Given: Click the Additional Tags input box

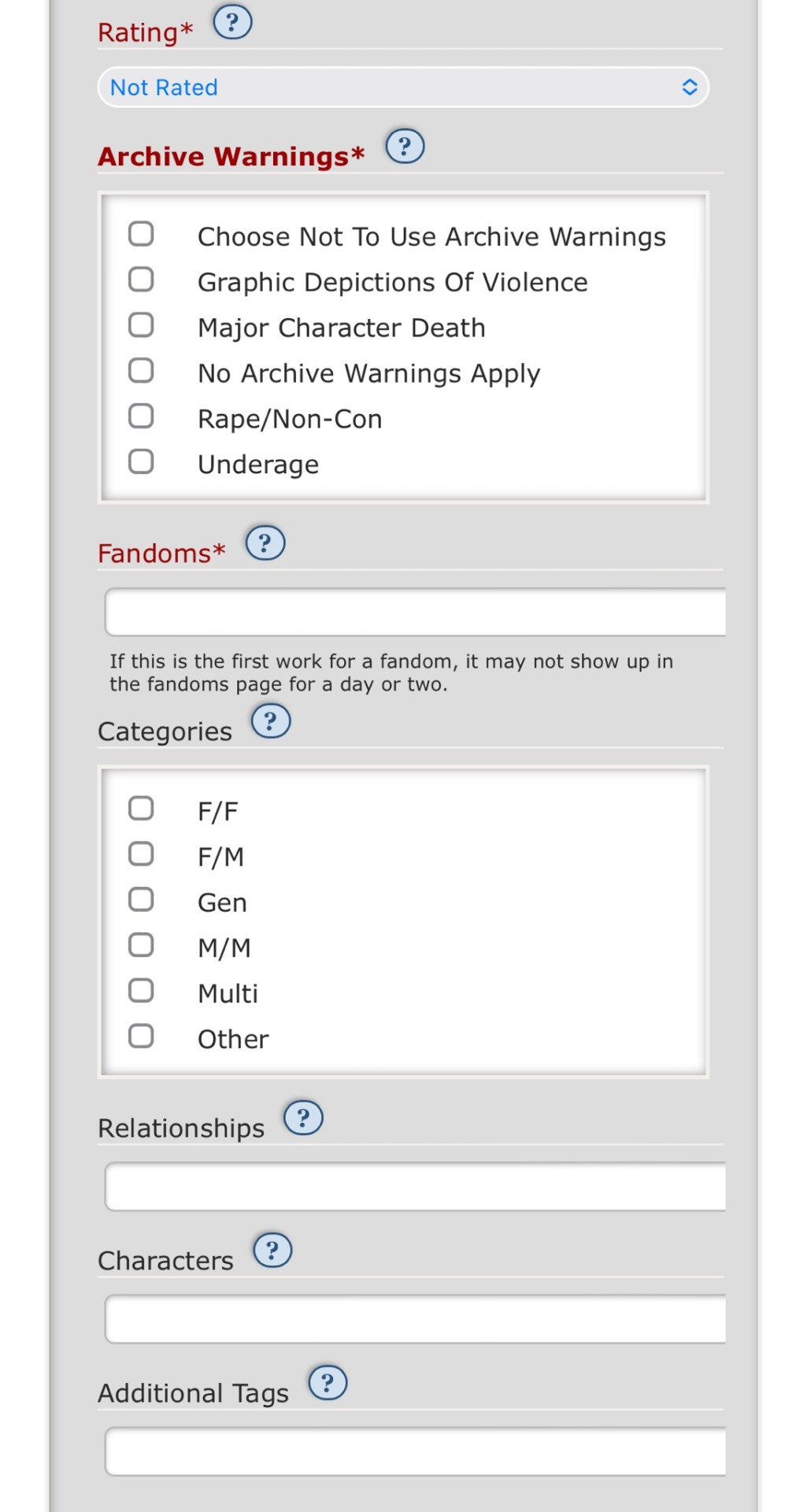Looking at the screenshot, I should pyautogui.click(x=416, y=1451).
